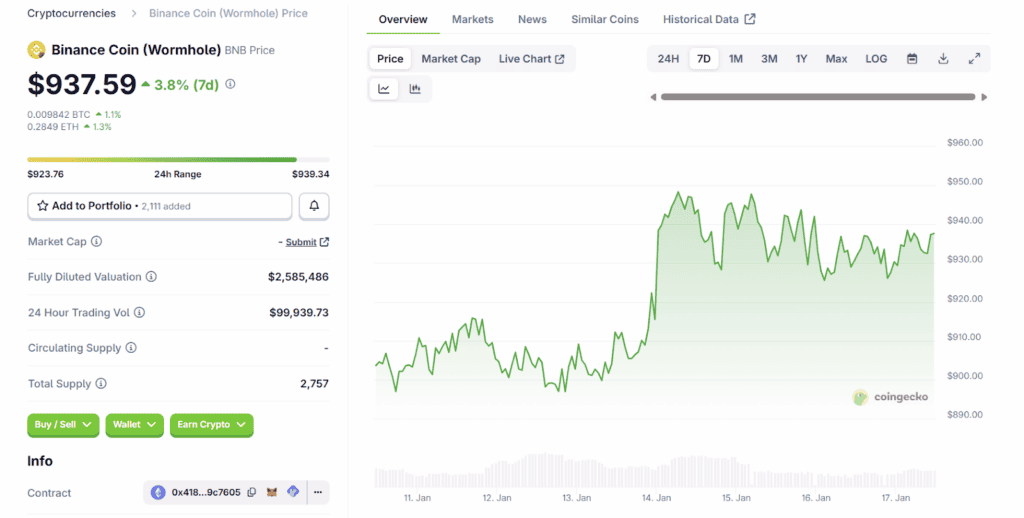The height and width of the screenshot is (518, 1024).
Task: Download the chart data
Action: pos(943,59)
